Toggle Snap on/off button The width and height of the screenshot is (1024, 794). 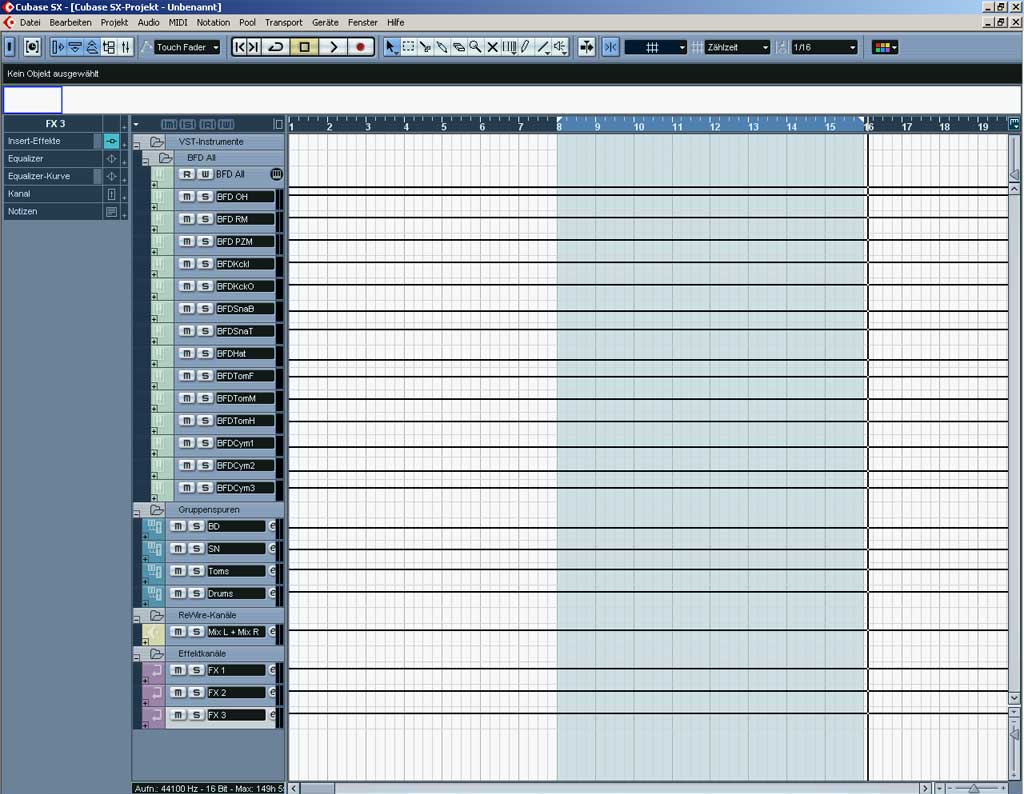point(611,47)
